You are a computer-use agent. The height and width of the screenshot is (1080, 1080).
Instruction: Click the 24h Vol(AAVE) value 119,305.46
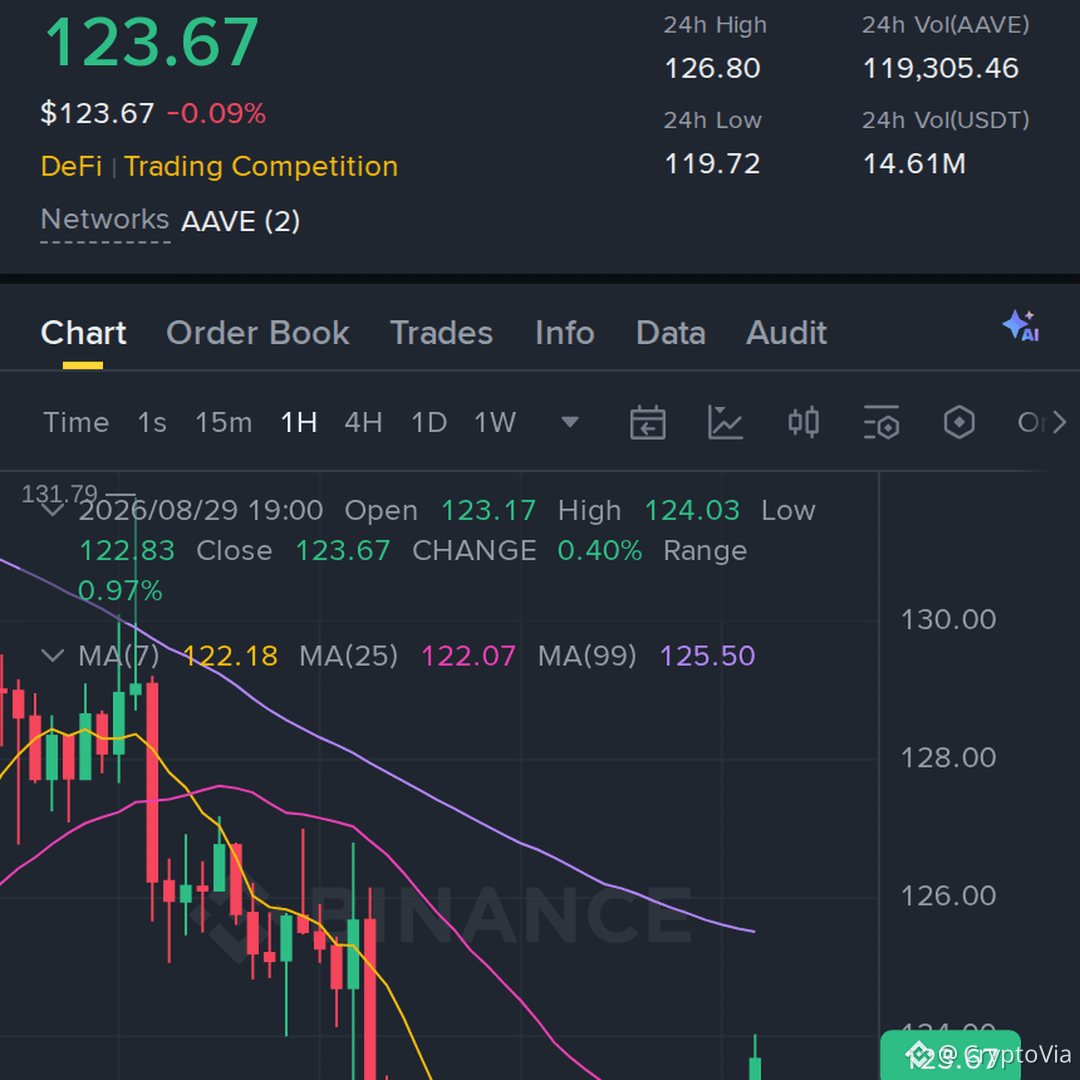pyautogui.click(x=941, y=68)
